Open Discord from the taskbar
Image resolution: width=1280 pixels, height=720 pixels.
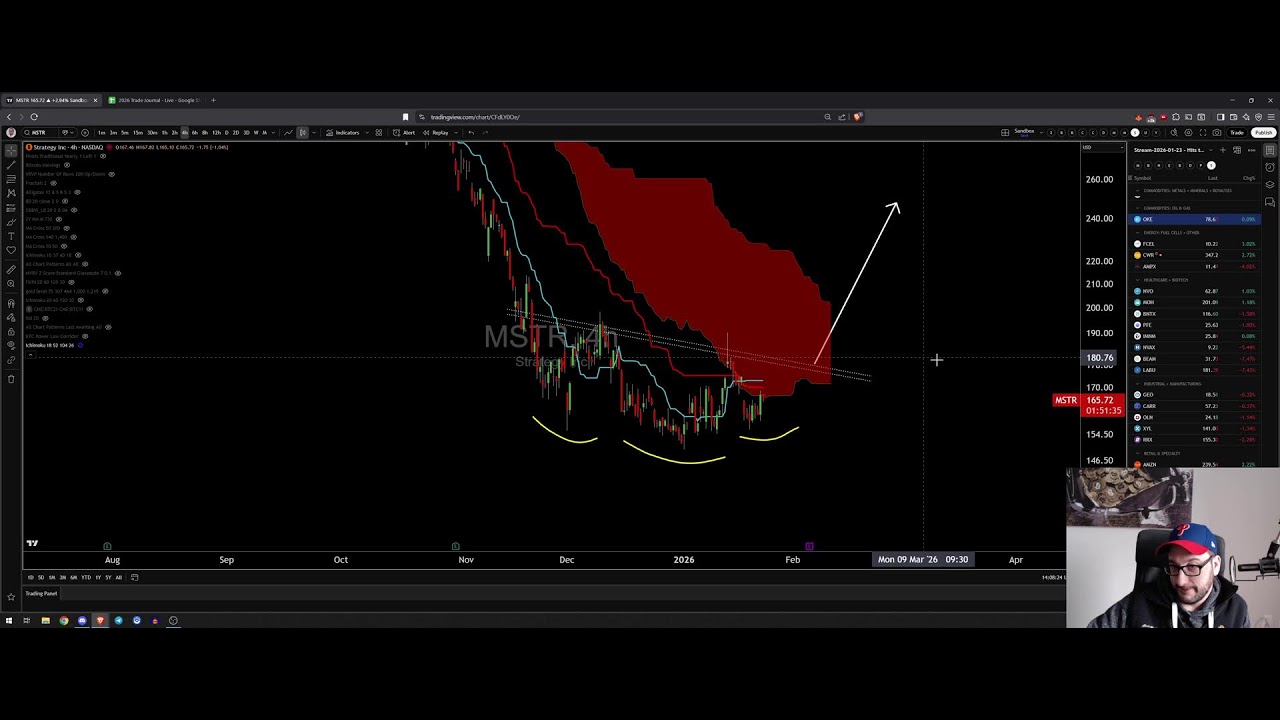click(x=82, y=620)
